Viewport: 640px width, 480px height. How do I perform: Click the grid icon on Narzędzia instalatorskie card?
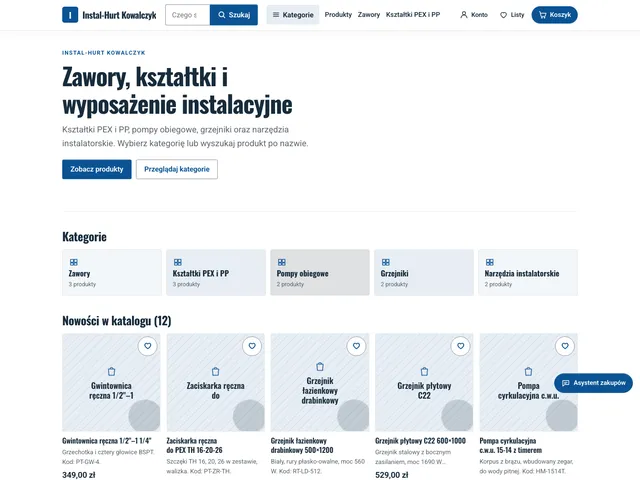(490, 262)
